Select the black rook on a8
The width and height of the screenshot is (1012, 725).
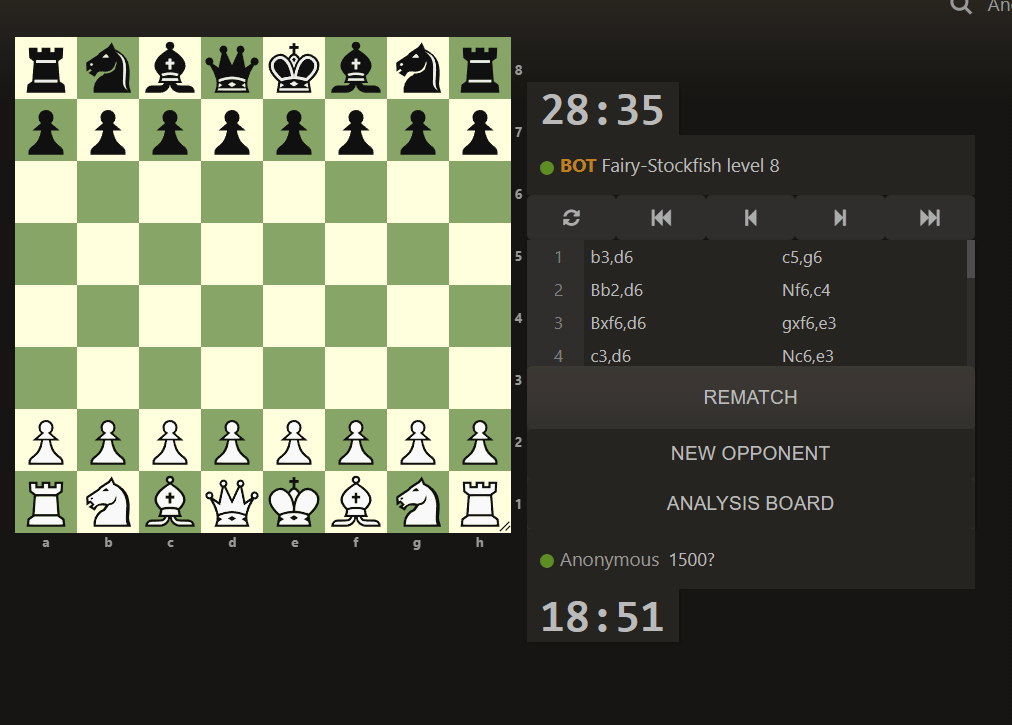(x=46, y=68)
